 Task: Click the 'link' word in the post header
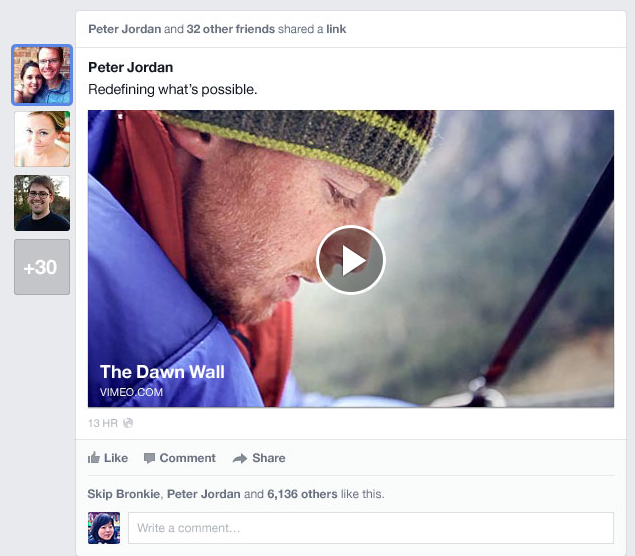tap(336, 29)
